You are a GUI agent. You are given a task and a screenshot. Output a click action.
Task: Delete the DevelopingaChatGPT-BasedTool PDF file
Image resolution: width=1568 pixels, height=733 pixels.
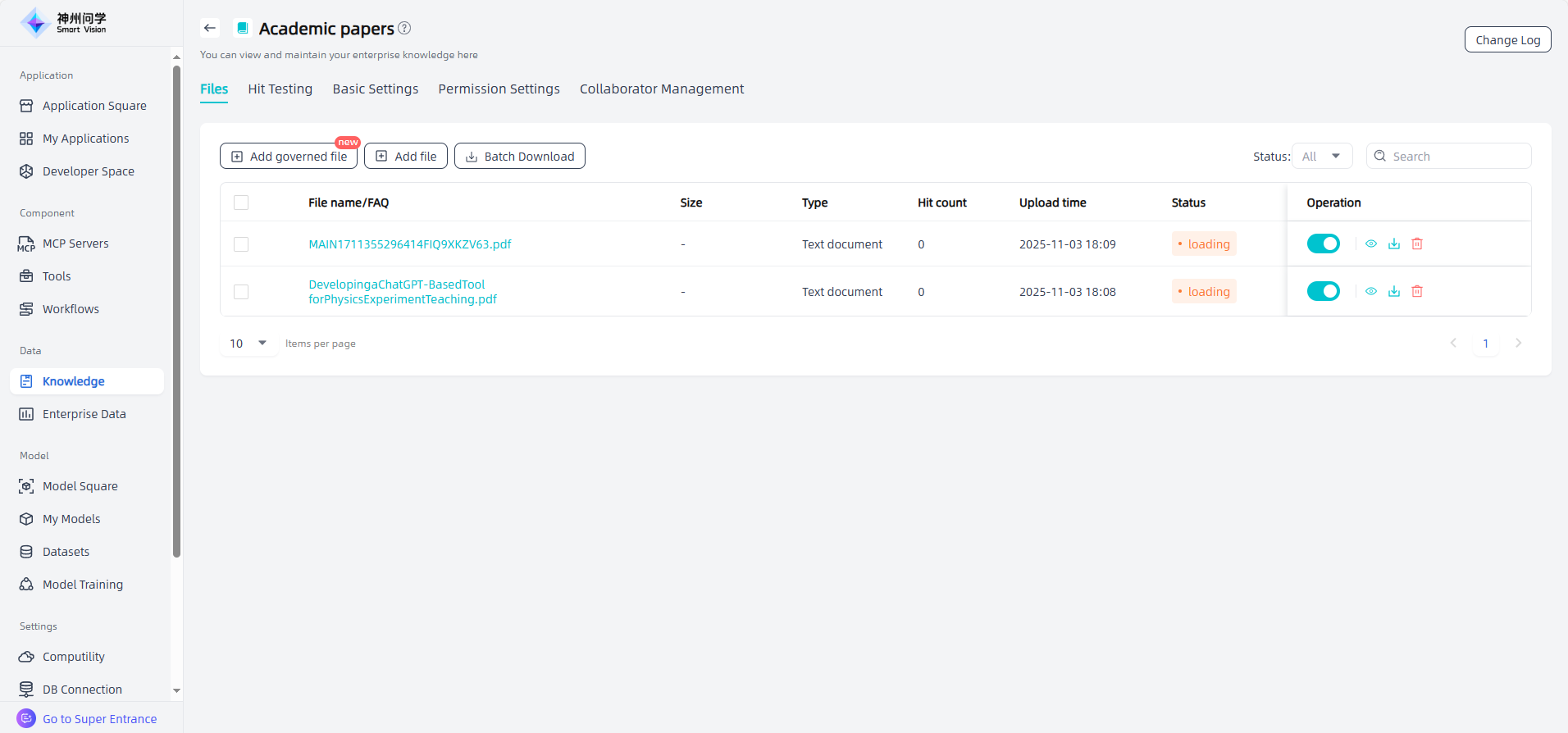(x=1416, y=291)
